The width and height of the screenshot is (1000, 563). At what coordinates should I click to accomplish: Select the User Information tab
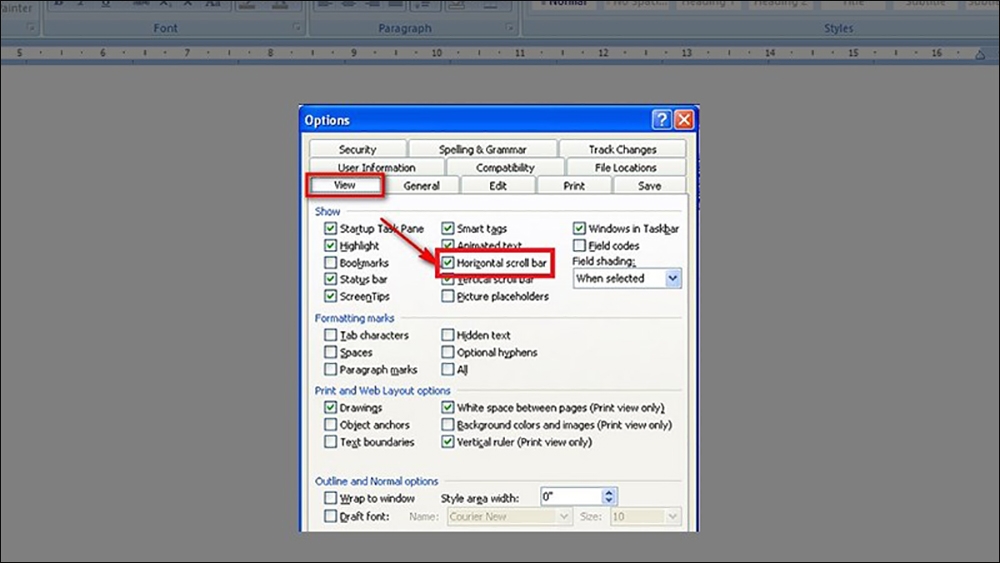[x=376, y=168]
